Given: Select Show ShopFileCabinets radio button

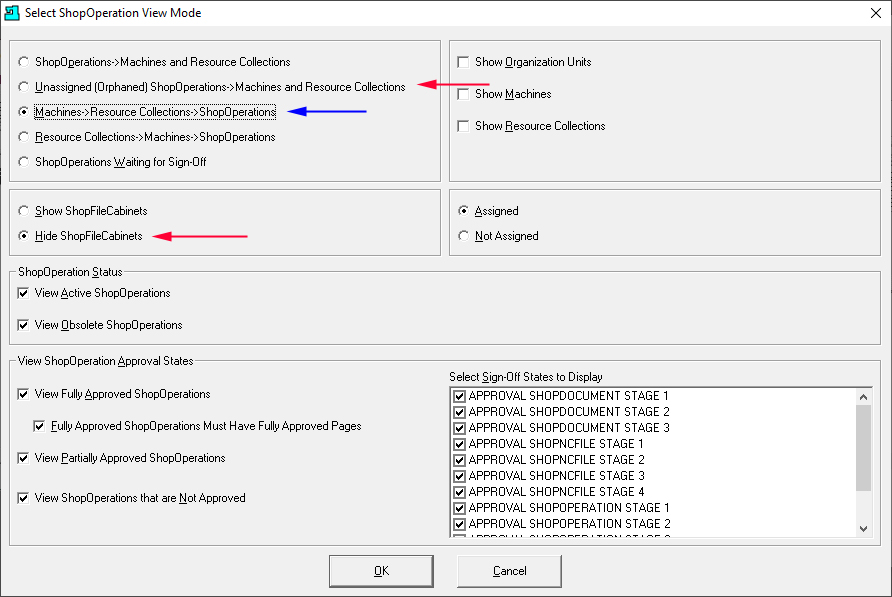Looking at the screenshot, I should [x=23, y=211].
